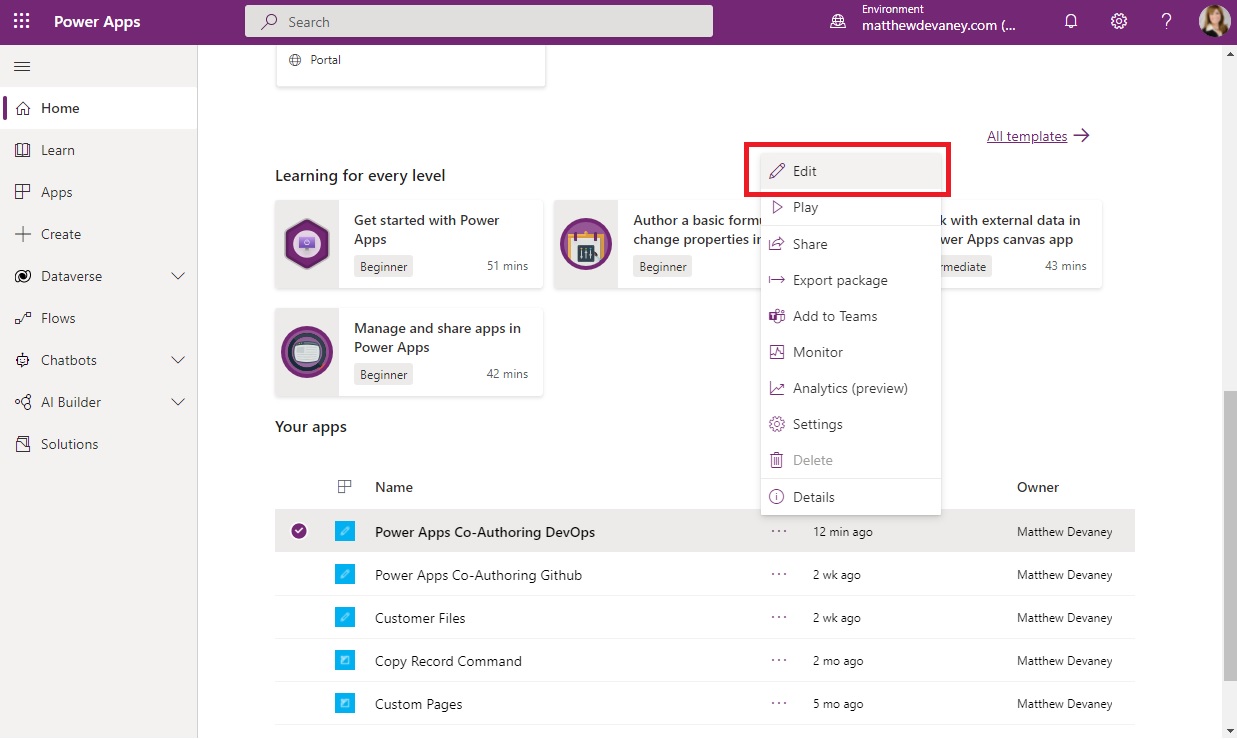Deselect the checkmark on Power Apps Co-Authoring DevOps
Image resolution: width=1237 pixels, height=739 pixels.
click(298, 531)
